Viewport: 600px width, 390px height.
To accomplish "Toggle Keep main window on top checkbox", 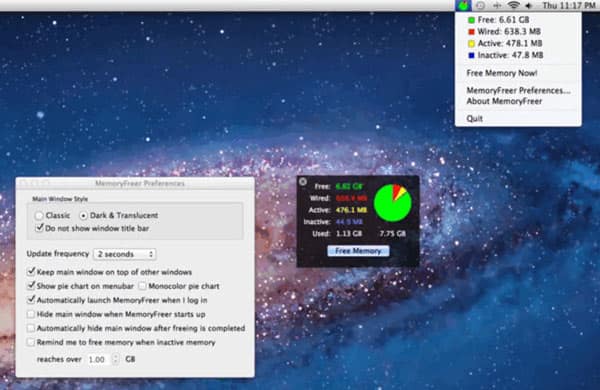I will pos(31,272).
